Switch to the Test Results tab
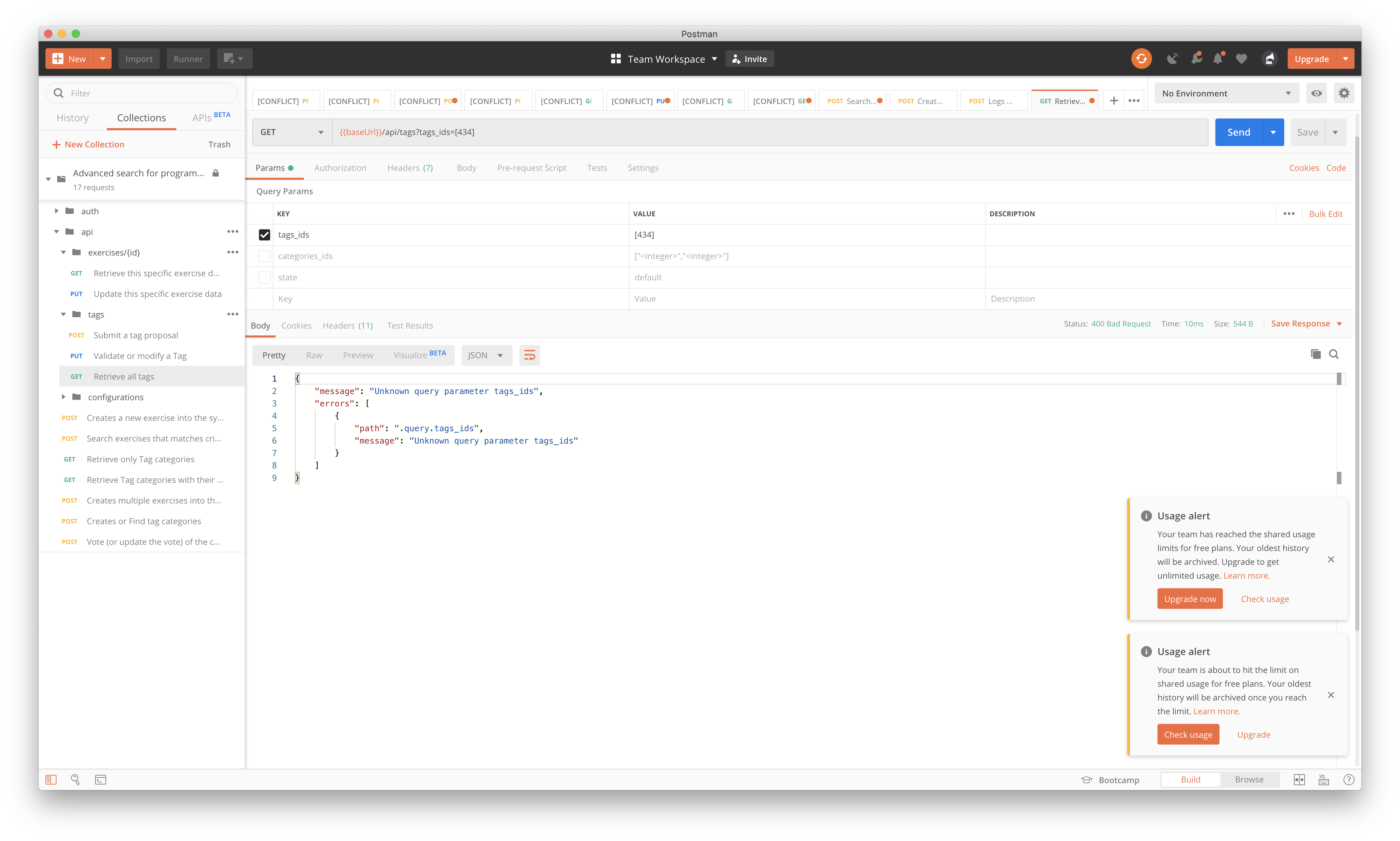 tap(410, 325)
